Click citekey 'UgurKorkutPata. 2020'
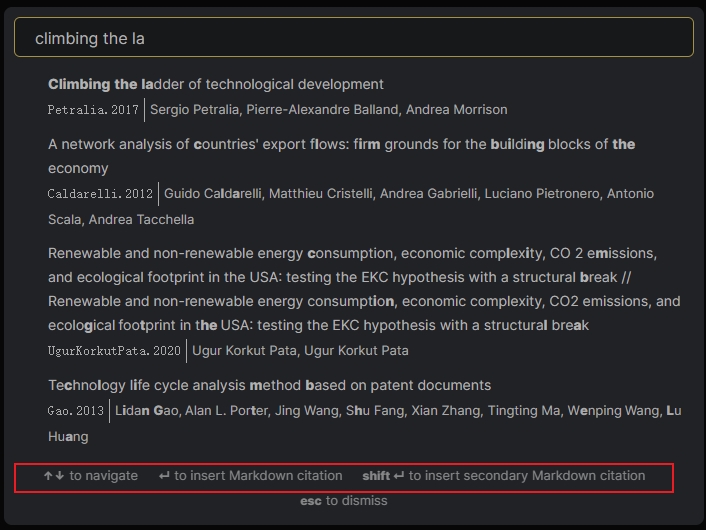 [114, 351]
